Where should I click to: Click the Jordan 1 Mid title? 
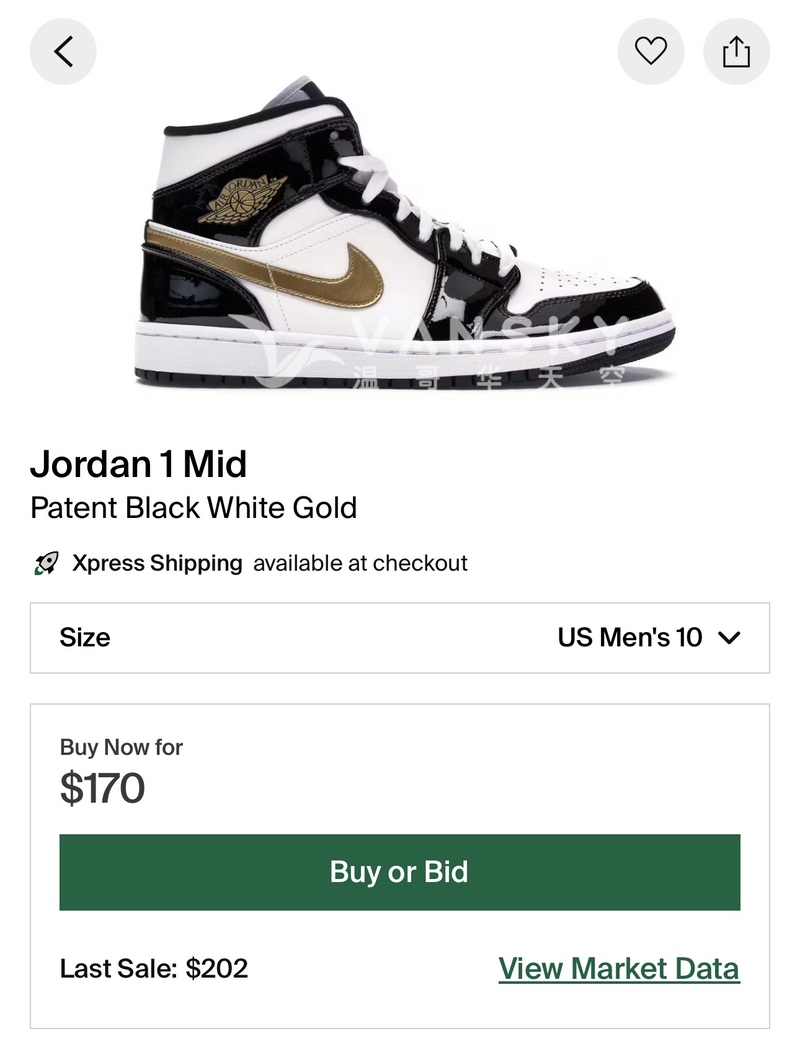139,464
